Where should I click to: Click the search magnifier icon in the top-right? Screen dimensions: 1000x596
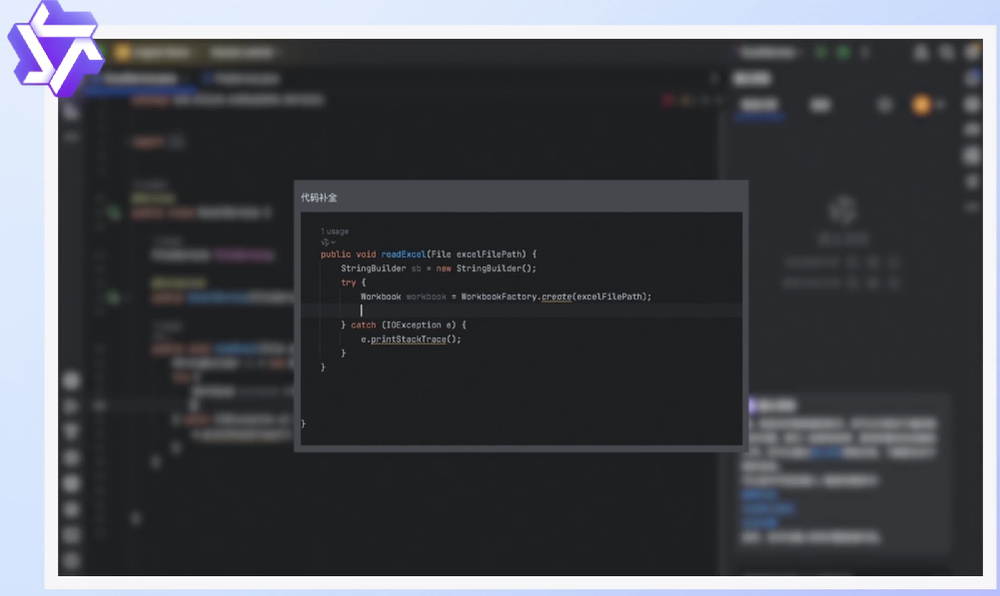click(x=946, y=52)
